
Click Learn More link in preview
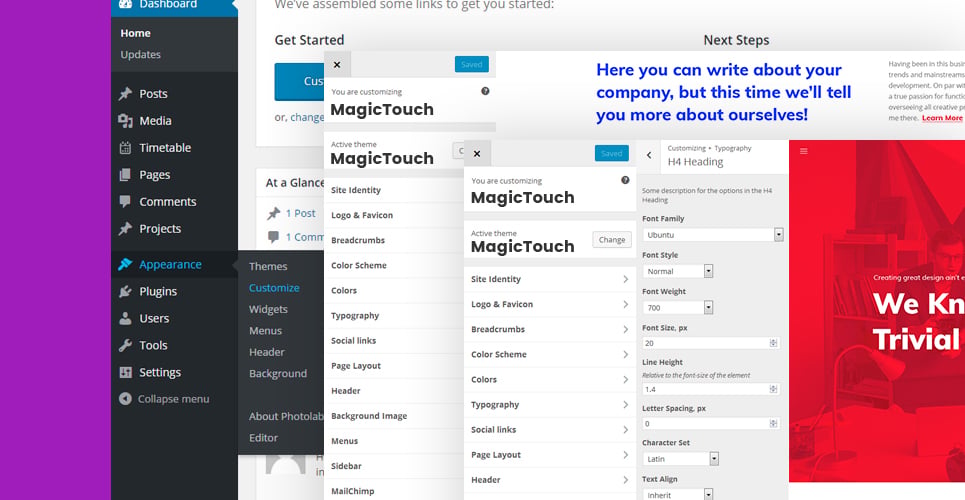pyautogui.click(x=942, y=118)
